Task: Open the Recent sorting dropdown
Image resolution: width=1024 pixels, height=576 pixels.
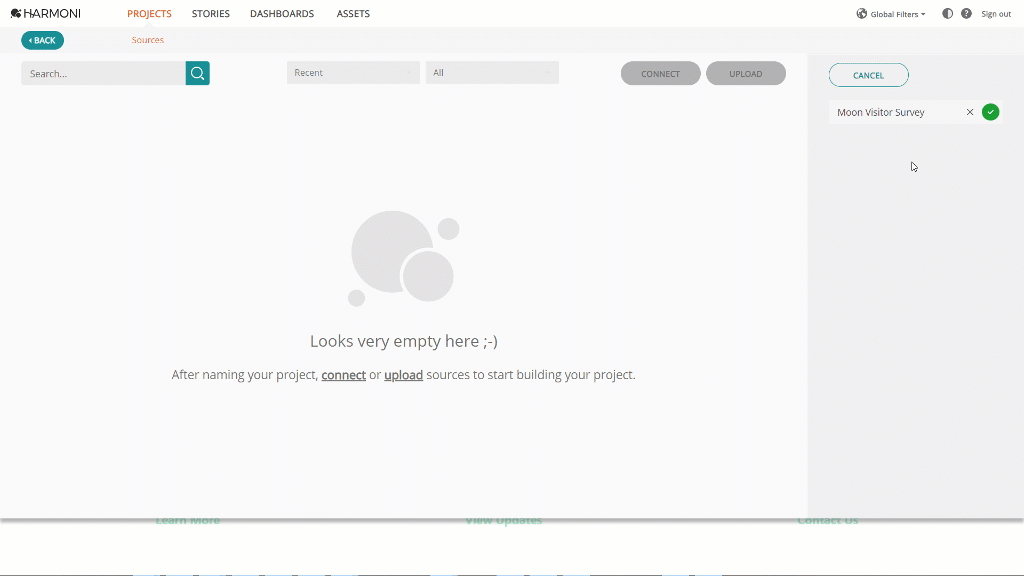Action: tap(353, 72)
